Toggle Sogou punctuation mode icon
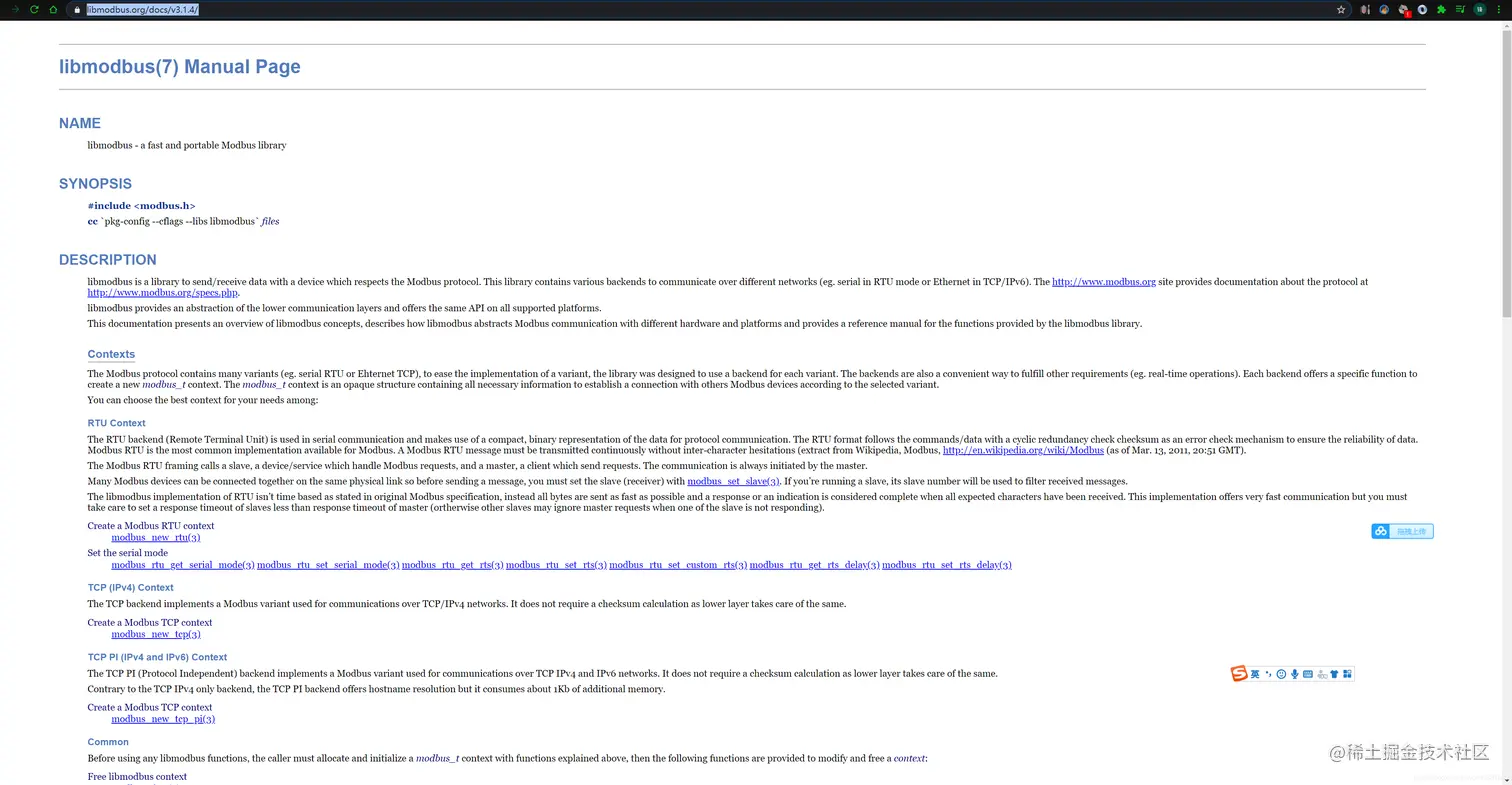Image resolution: width=1512 pixels, height=785 pixels. click(1268, 674)
